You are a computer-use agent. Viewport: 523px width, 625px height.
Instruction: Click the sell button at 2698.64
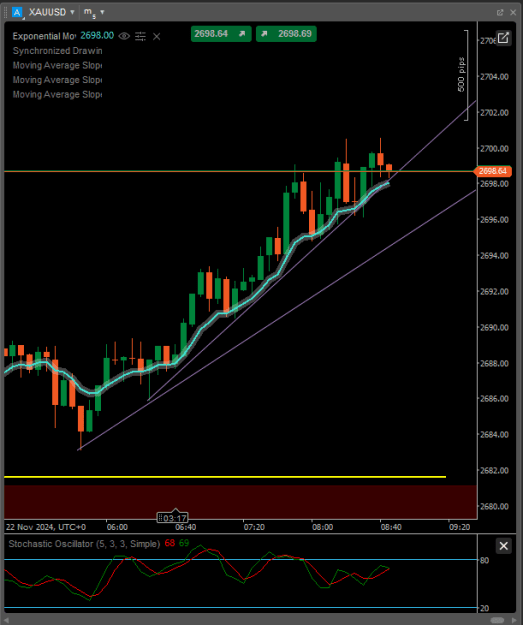tap(221, 34)
